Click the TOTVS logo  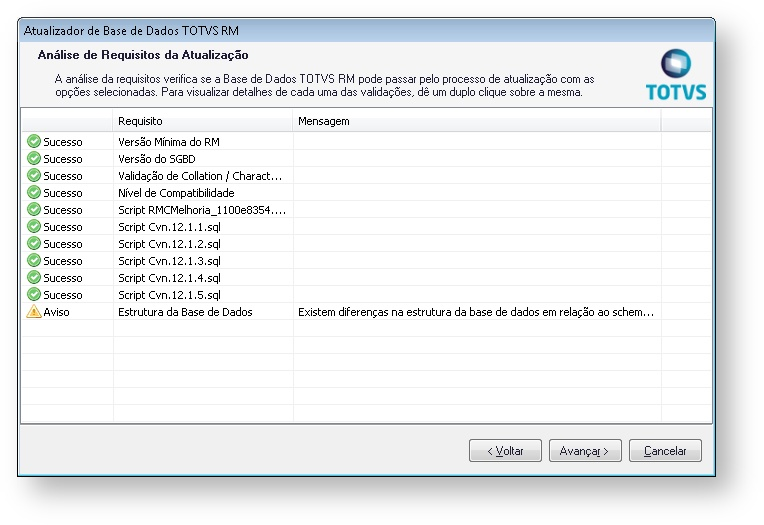click(676, 75)
